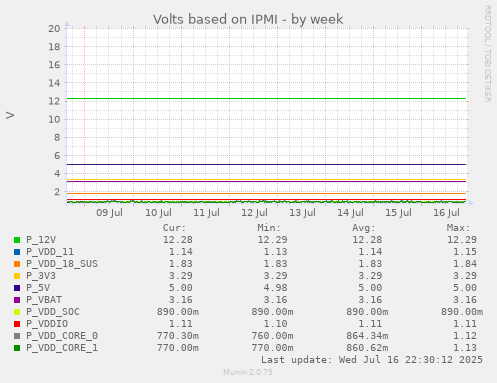Click the P_VDD_CORE_1 average value 860.62m
This screenshot has width=497, height=383.
click(367, 348)
